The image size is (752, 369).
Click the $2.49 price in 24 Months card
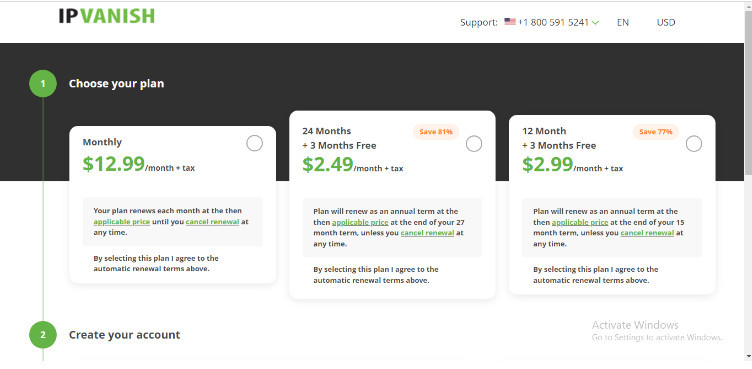pyautogui.click(x=328, y=165)
